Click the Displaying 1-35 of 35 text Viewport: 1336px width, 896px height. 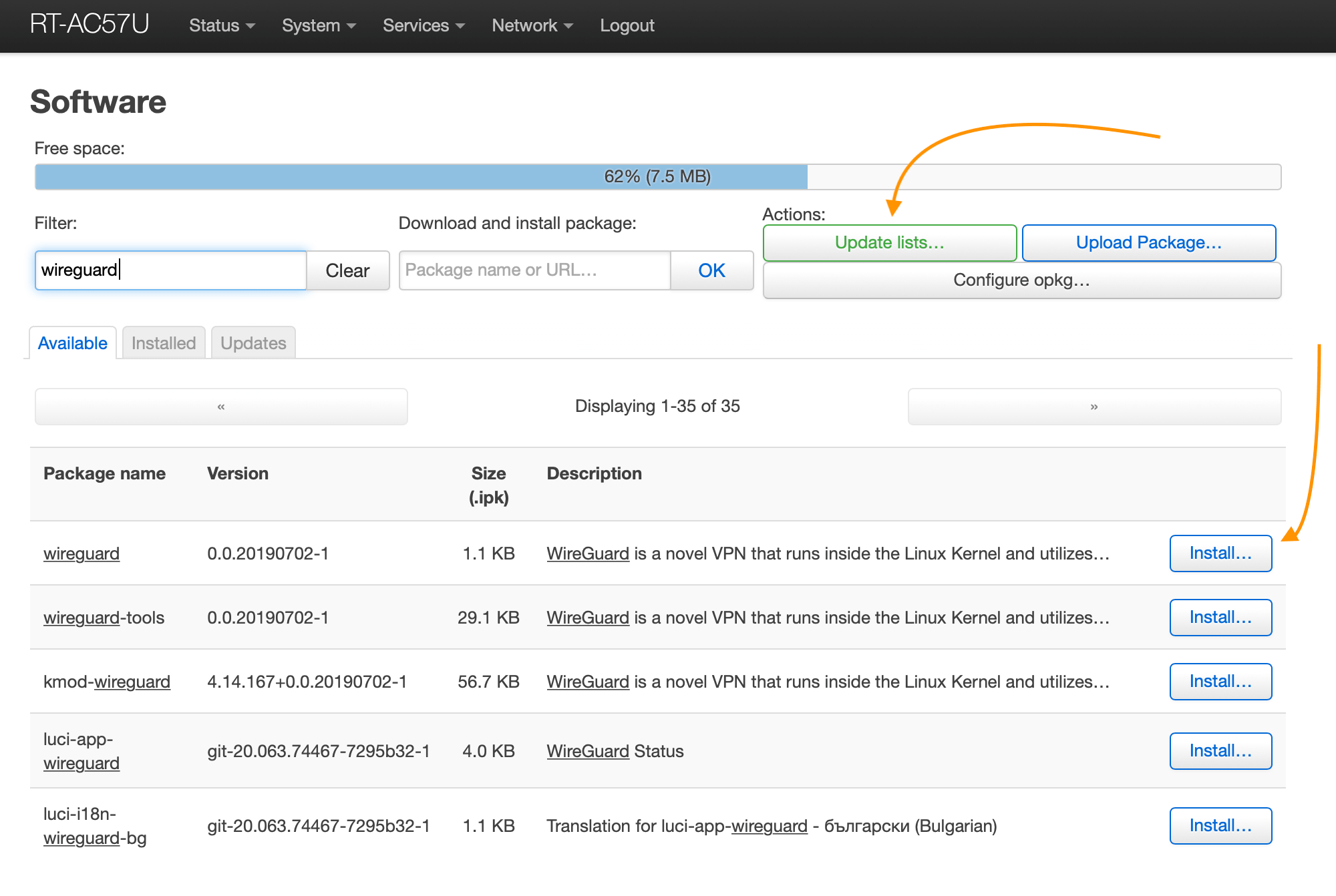pos(657,406)
